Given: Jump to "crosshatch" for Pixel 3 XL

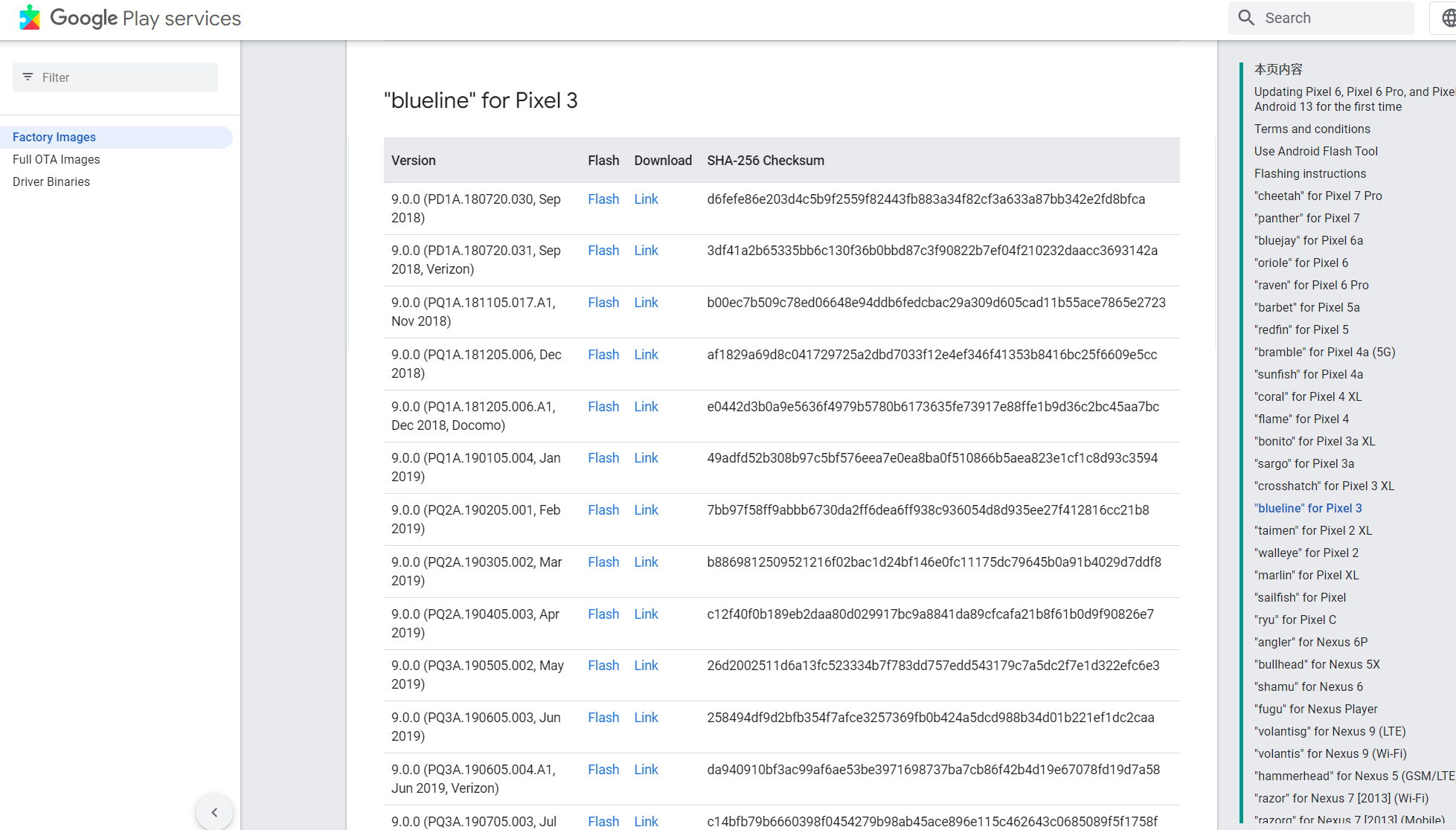Looking at the screenshot, I should pos(1324,486).
